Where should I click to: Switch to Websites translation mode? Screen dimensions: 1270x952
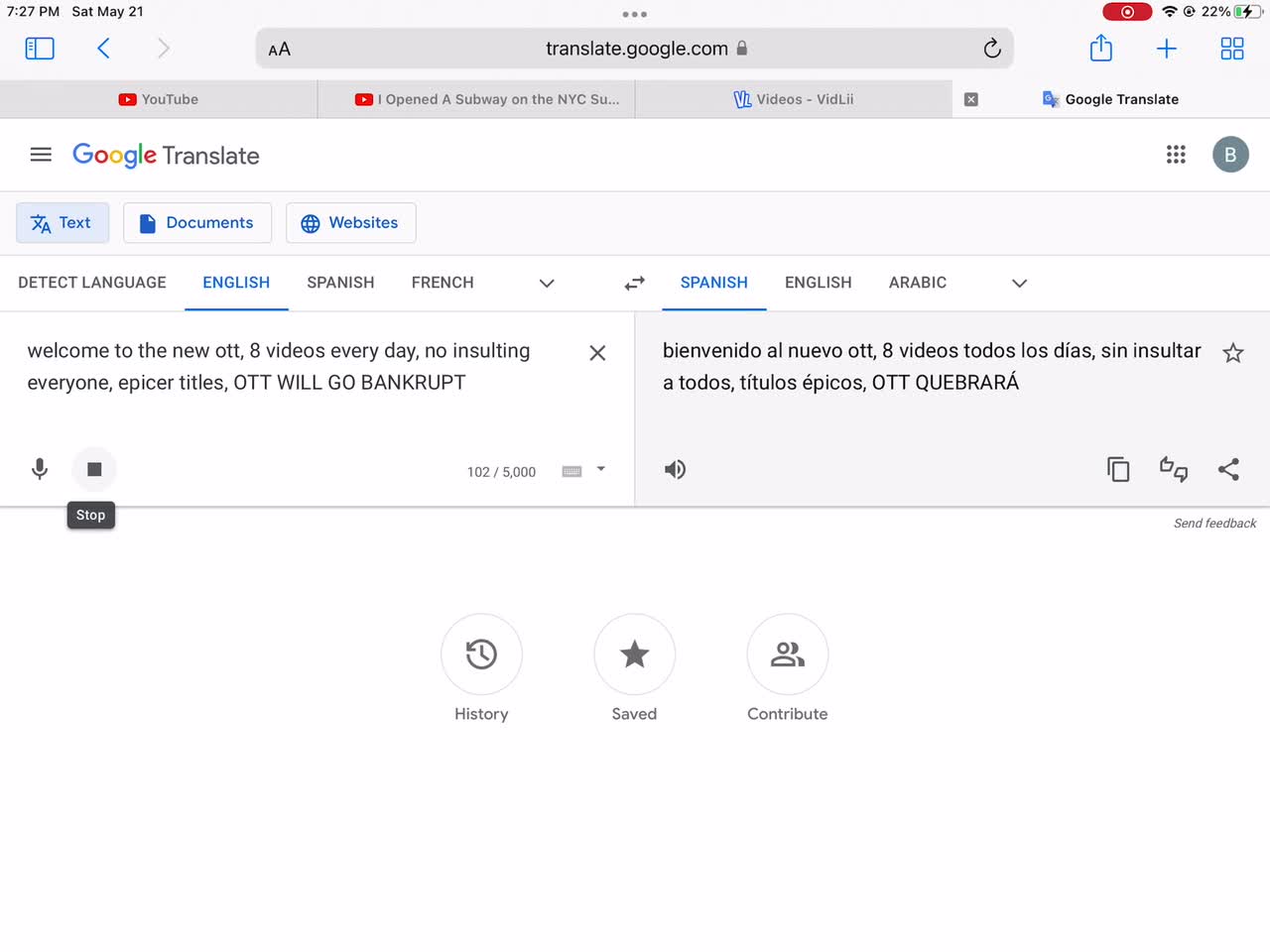click(x=351, y=223)
